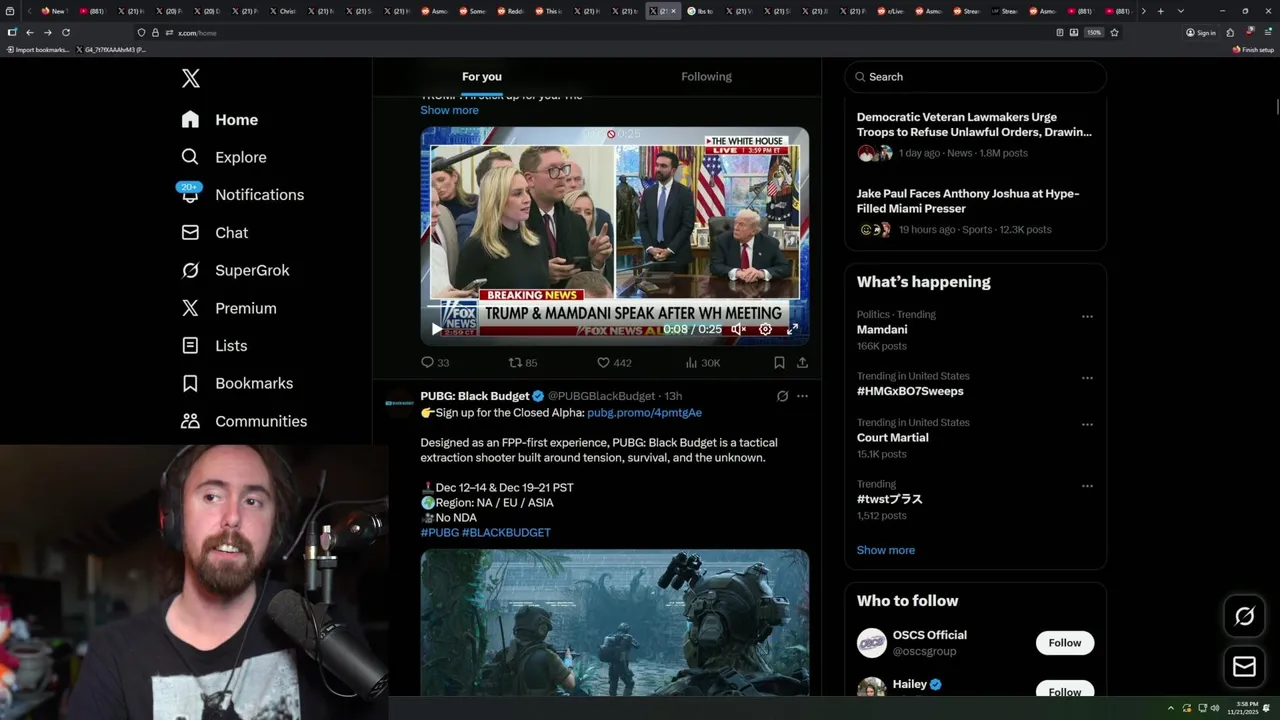
Task: Switch to the For you tab
Action: click(482, 77)
